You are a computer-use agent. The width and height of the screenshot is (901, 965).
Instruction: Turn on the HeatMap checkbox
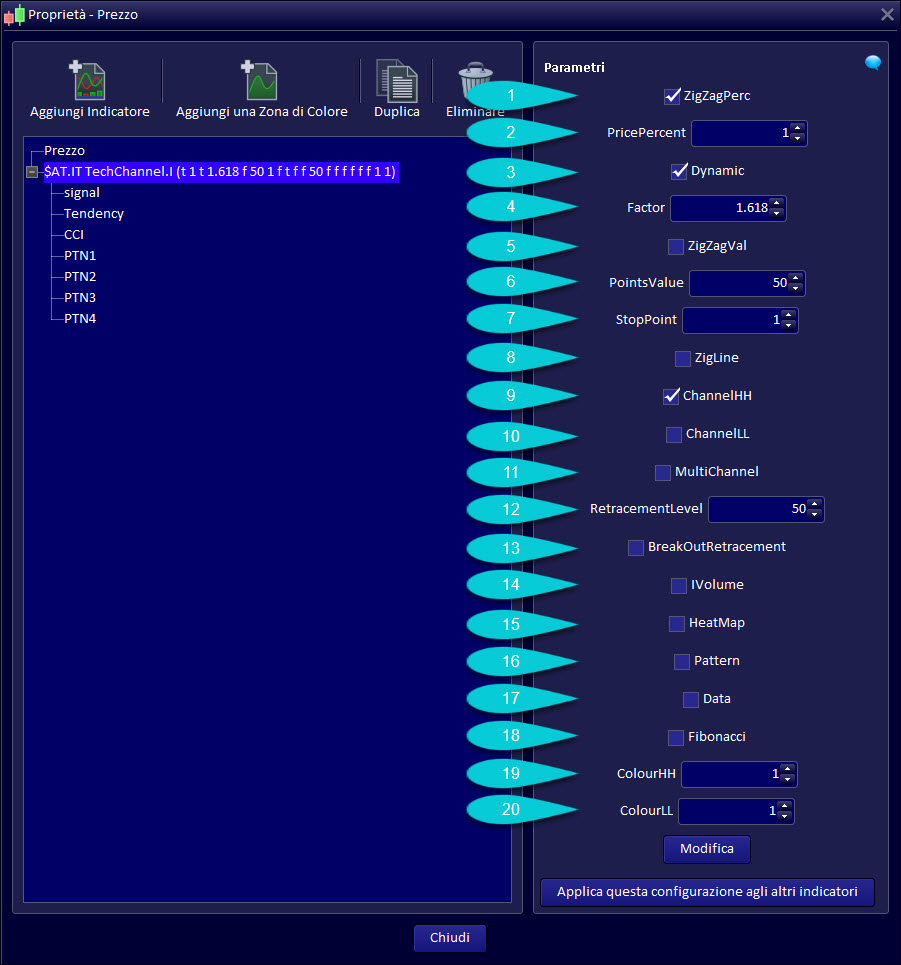click(677, 623)
